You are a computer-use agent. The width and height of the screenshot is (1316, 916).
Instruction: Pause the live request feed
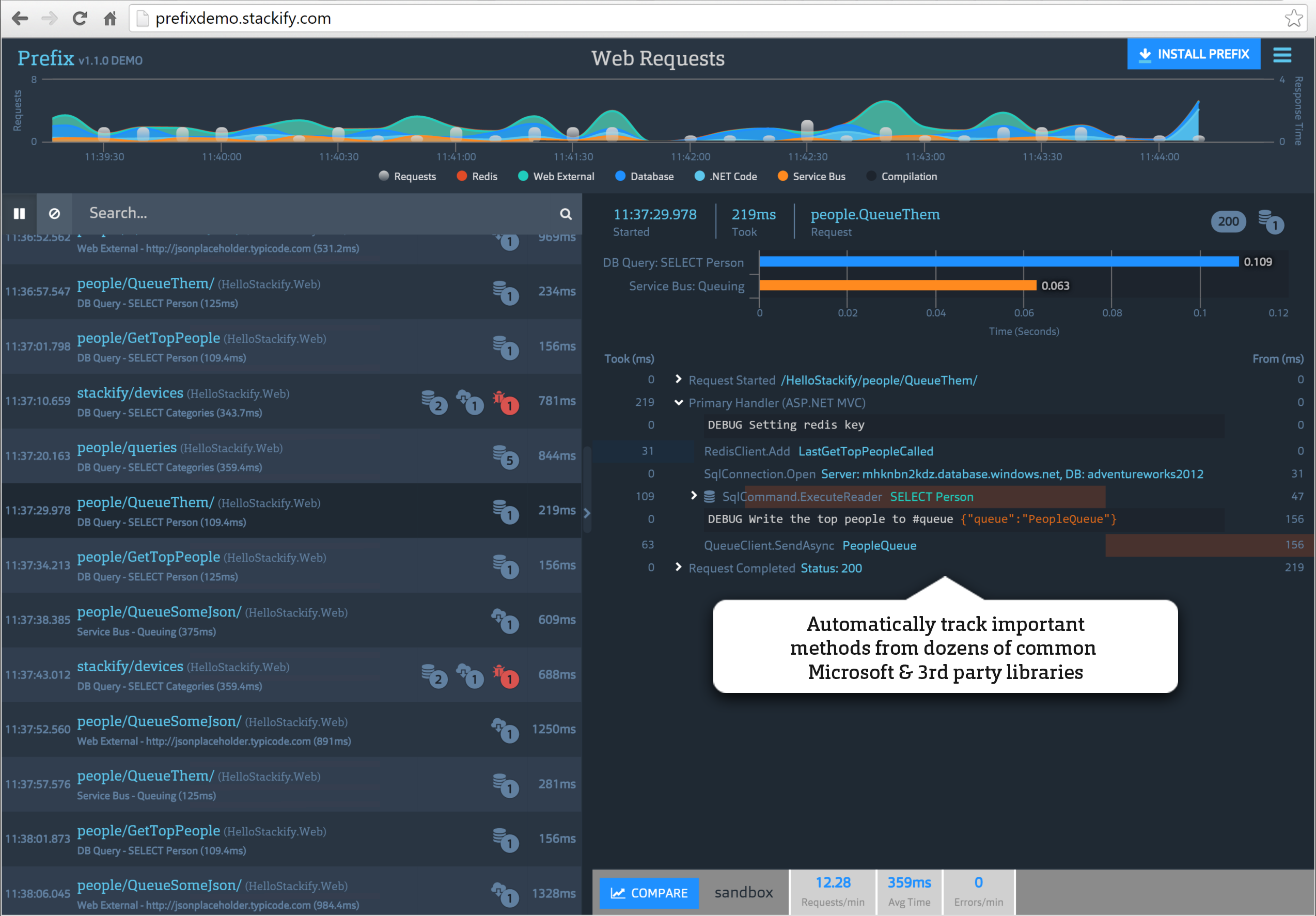[x=19, y=214]
